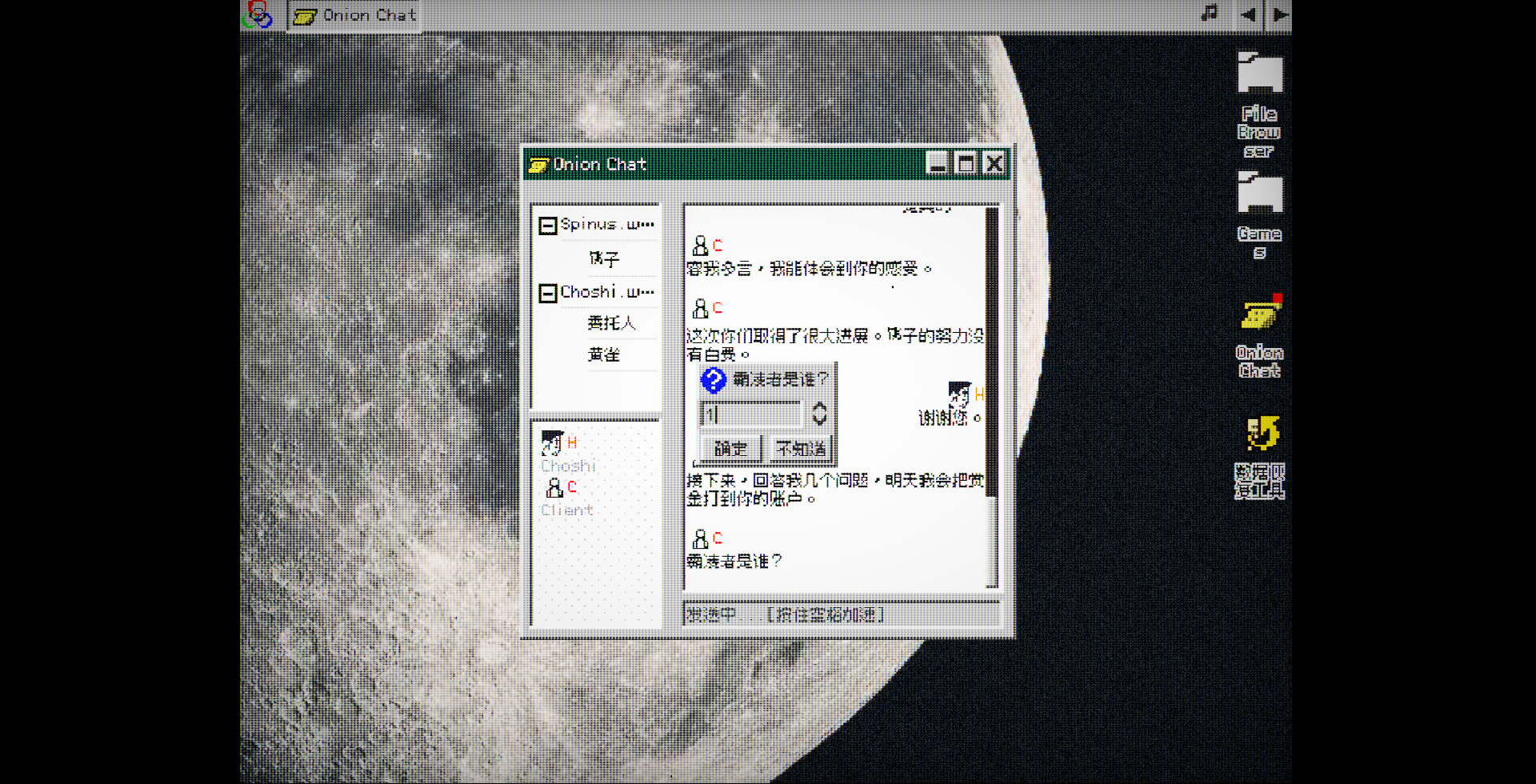Select Choshi avatar in participants panel

pyautogui.click(x=552, y=442)
